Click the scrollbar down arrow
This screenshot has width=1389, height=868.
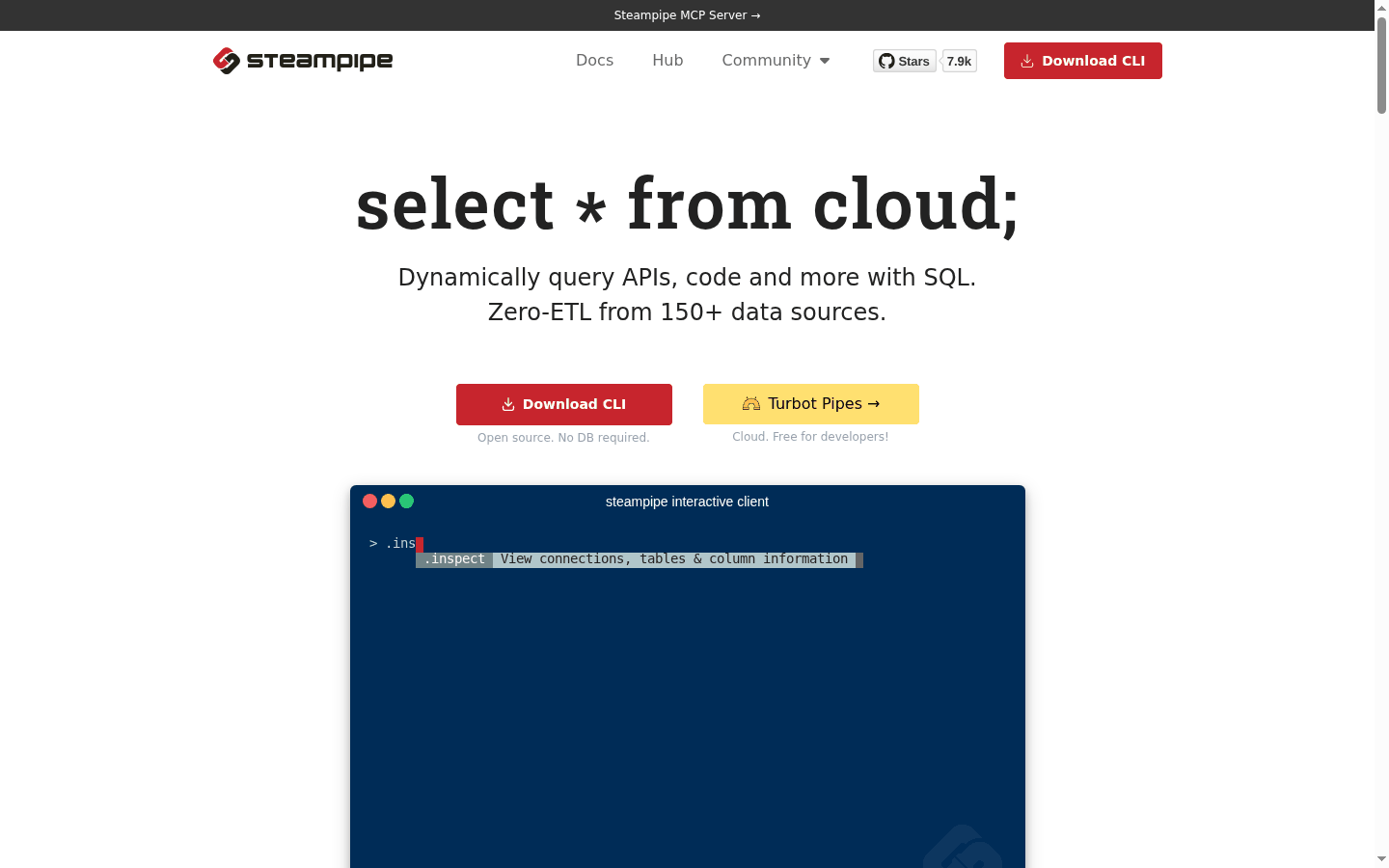point(1381,858)
